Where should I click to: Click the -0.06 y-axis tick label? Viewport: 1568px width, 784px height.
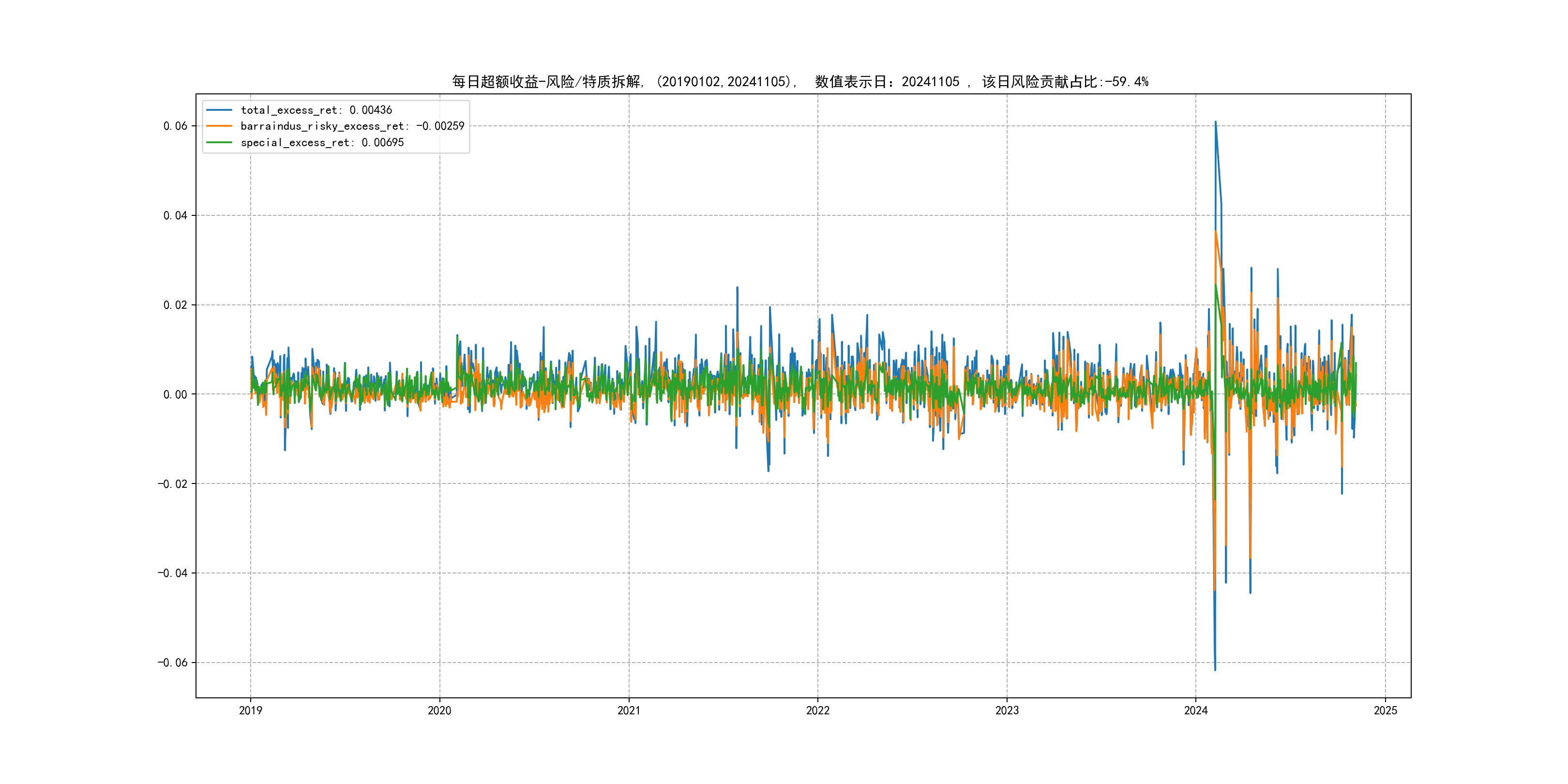pos(172,663)
